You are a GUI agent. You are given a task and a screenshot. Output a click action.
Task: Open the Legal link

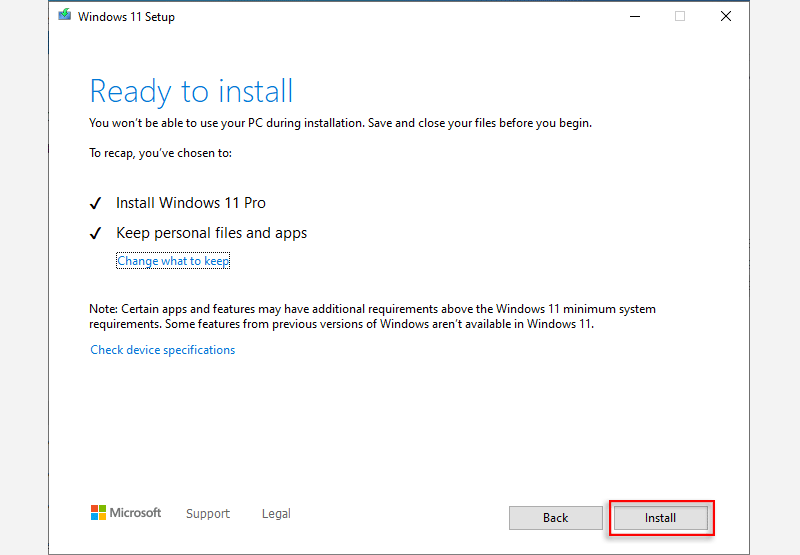(x=276, y=513)
